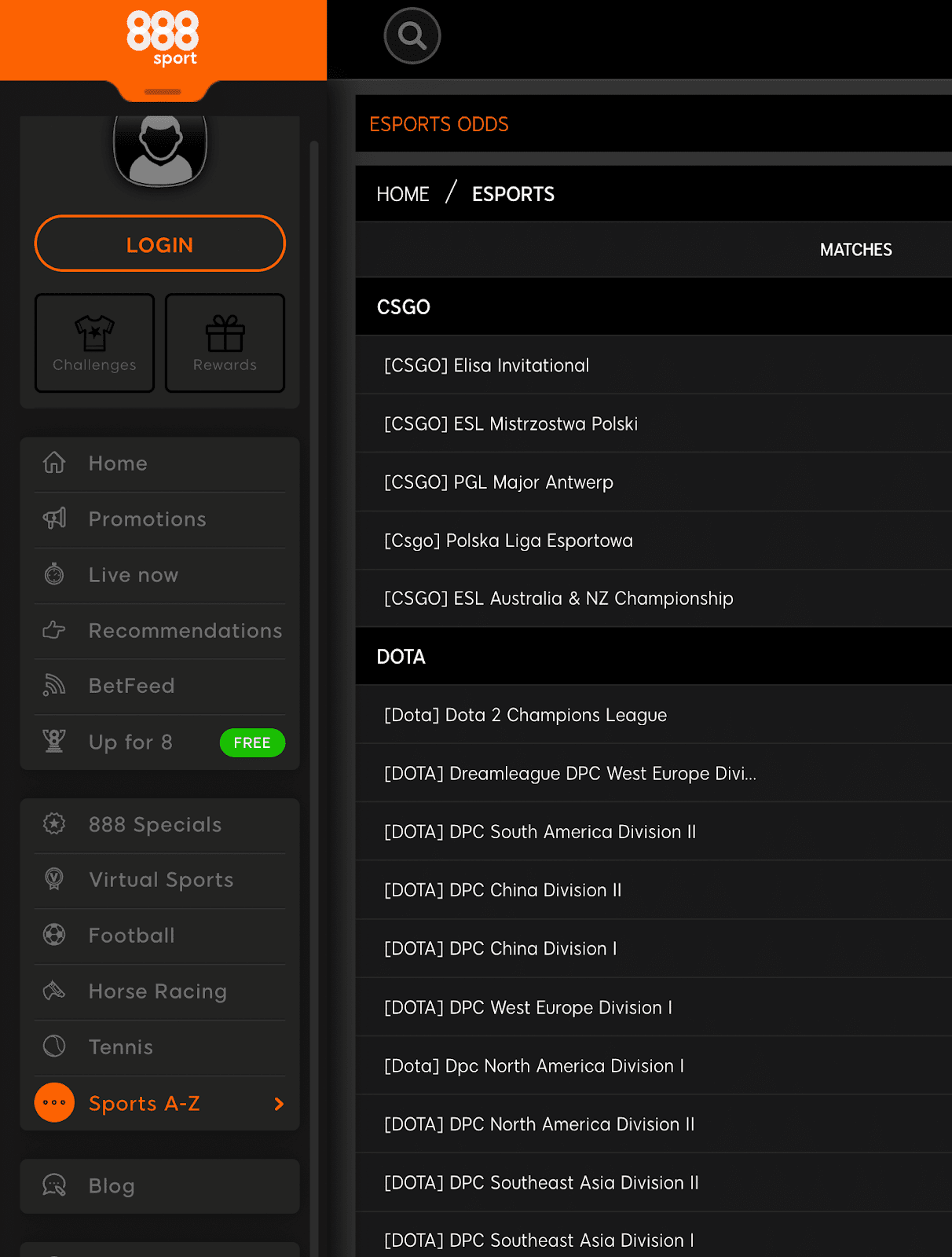The image size is (952, 1257).
Task: Click the Up for 8 trophy icon
Action: point(54,741)
